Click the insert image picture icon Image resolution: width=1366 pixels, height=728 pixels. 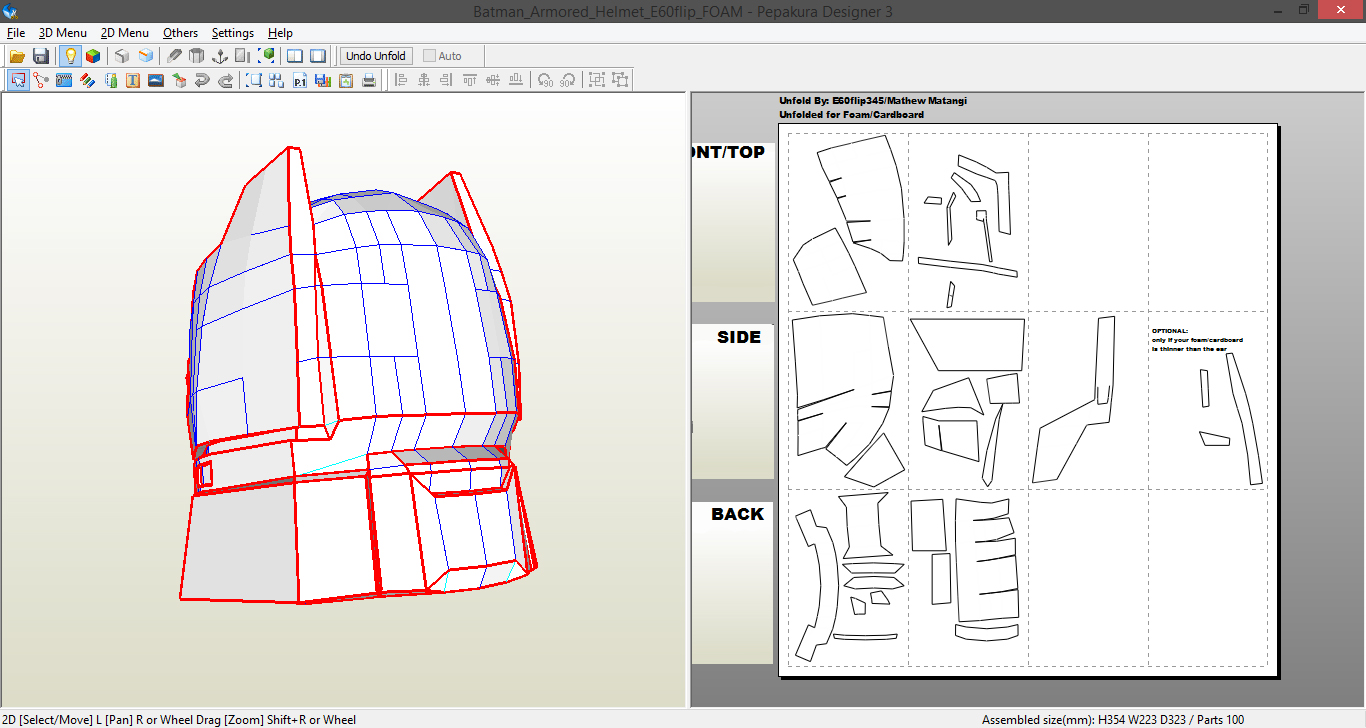pos(156,80)
